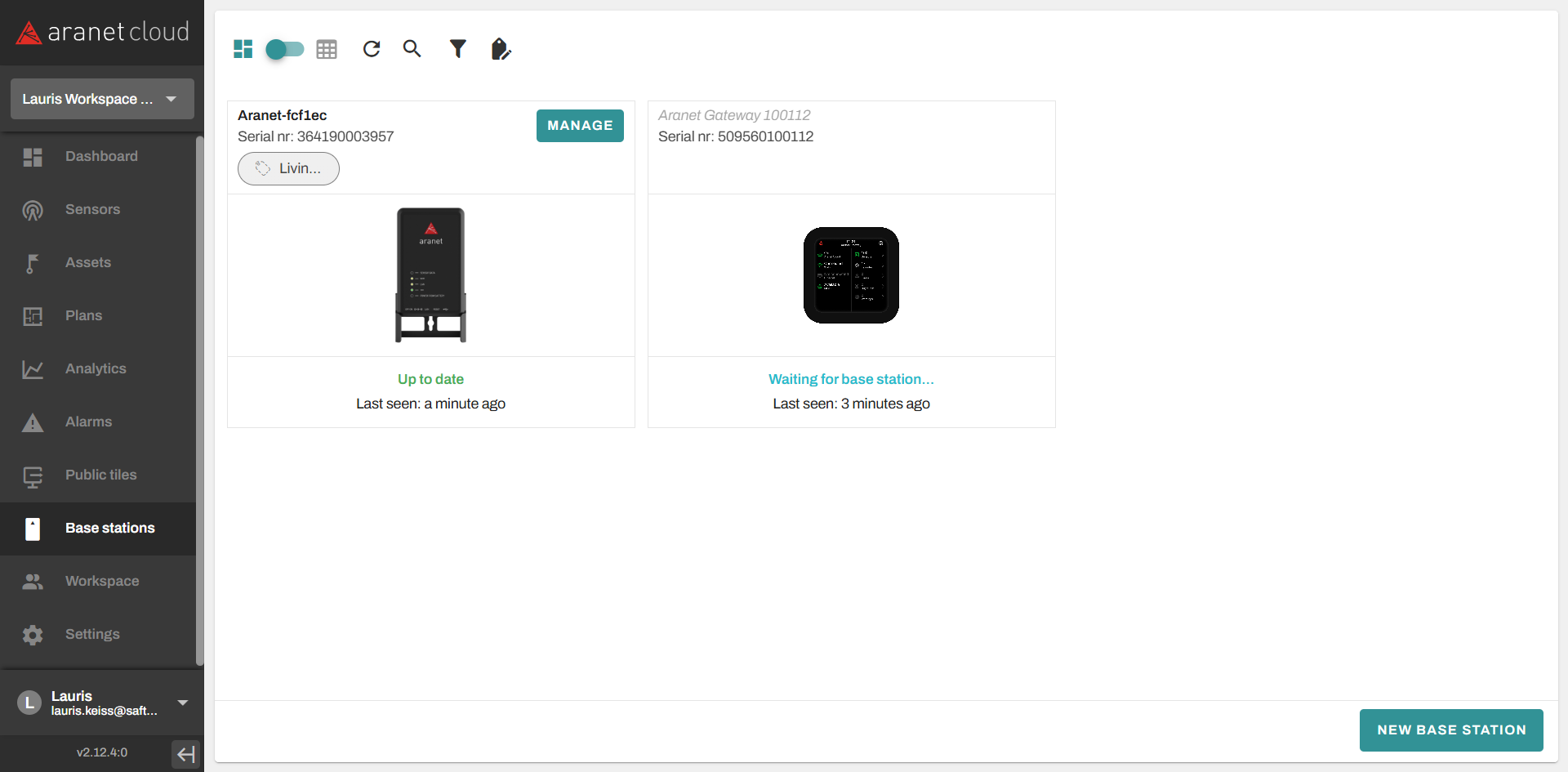This screenshot has width=1568, height=772.
Task: Click the Livin... tag chip
Action: [x=288, y=168]
